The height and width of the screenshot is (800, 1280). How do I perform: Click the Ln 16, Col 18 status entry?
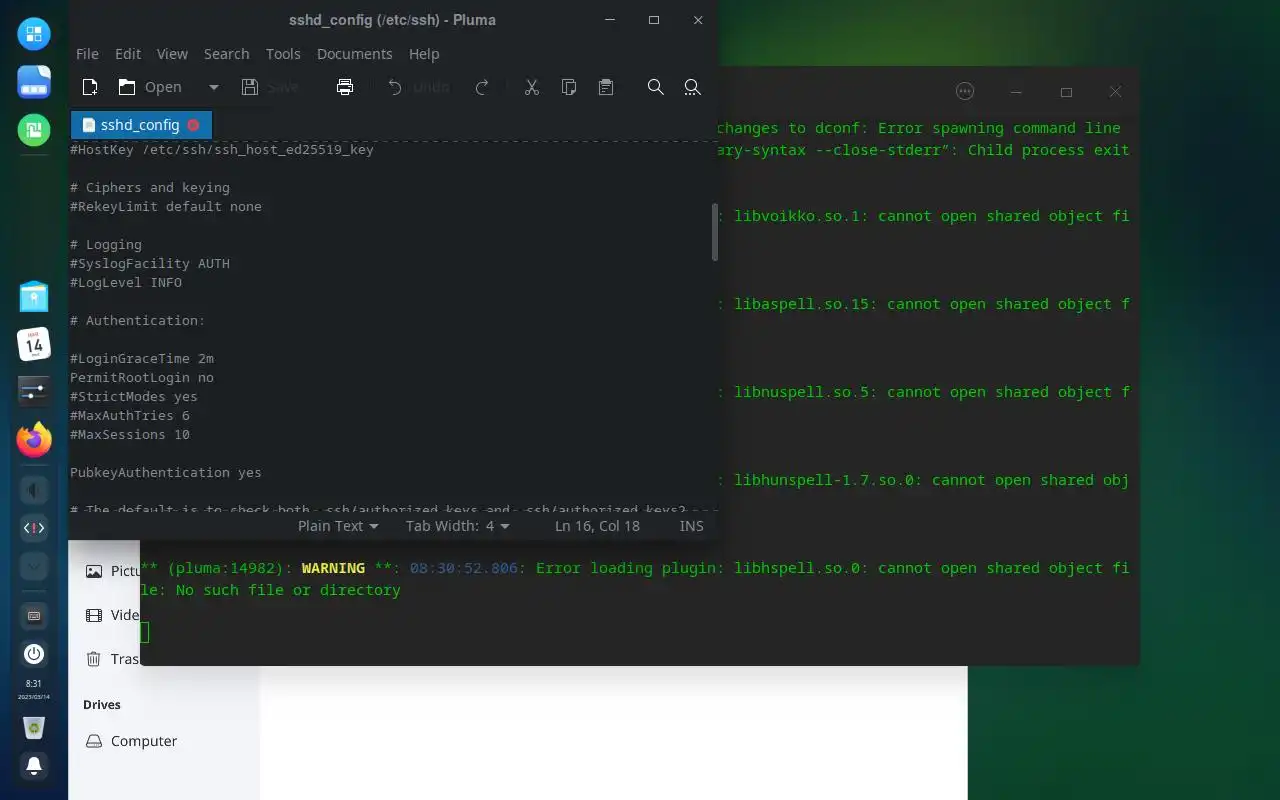point(597,526)
